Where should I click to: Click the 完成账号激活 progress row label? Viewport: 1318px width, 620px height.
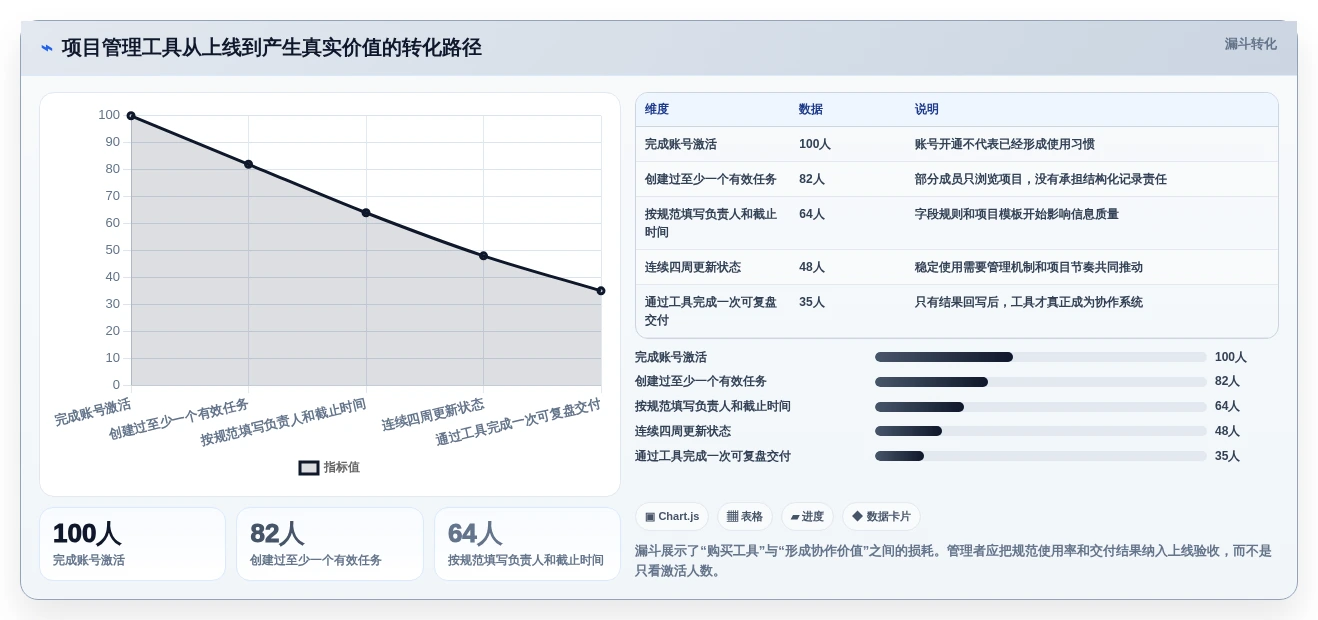pyautogui.click(x=671, y=357)
